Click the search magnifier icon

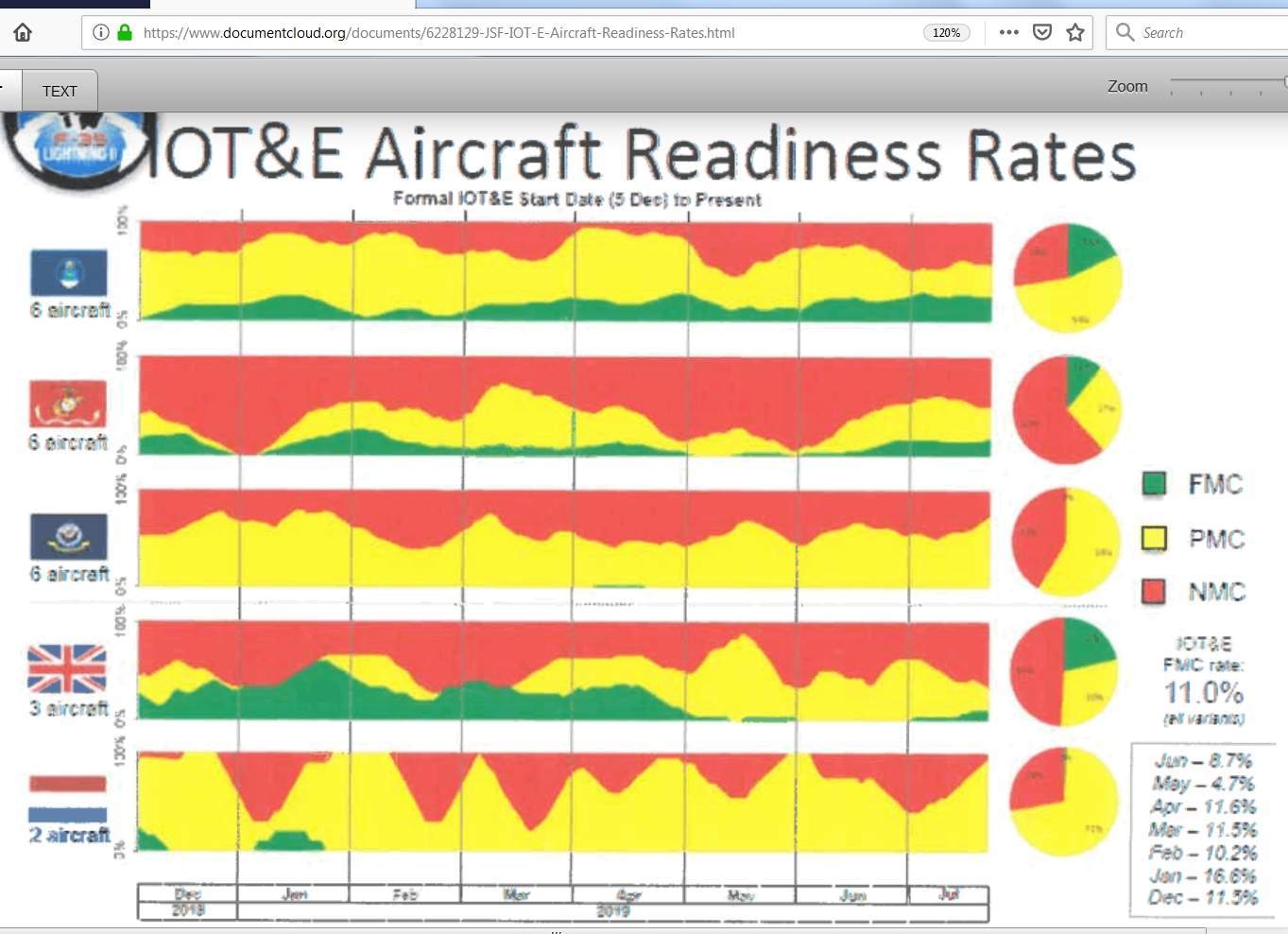pos(1125,33)
